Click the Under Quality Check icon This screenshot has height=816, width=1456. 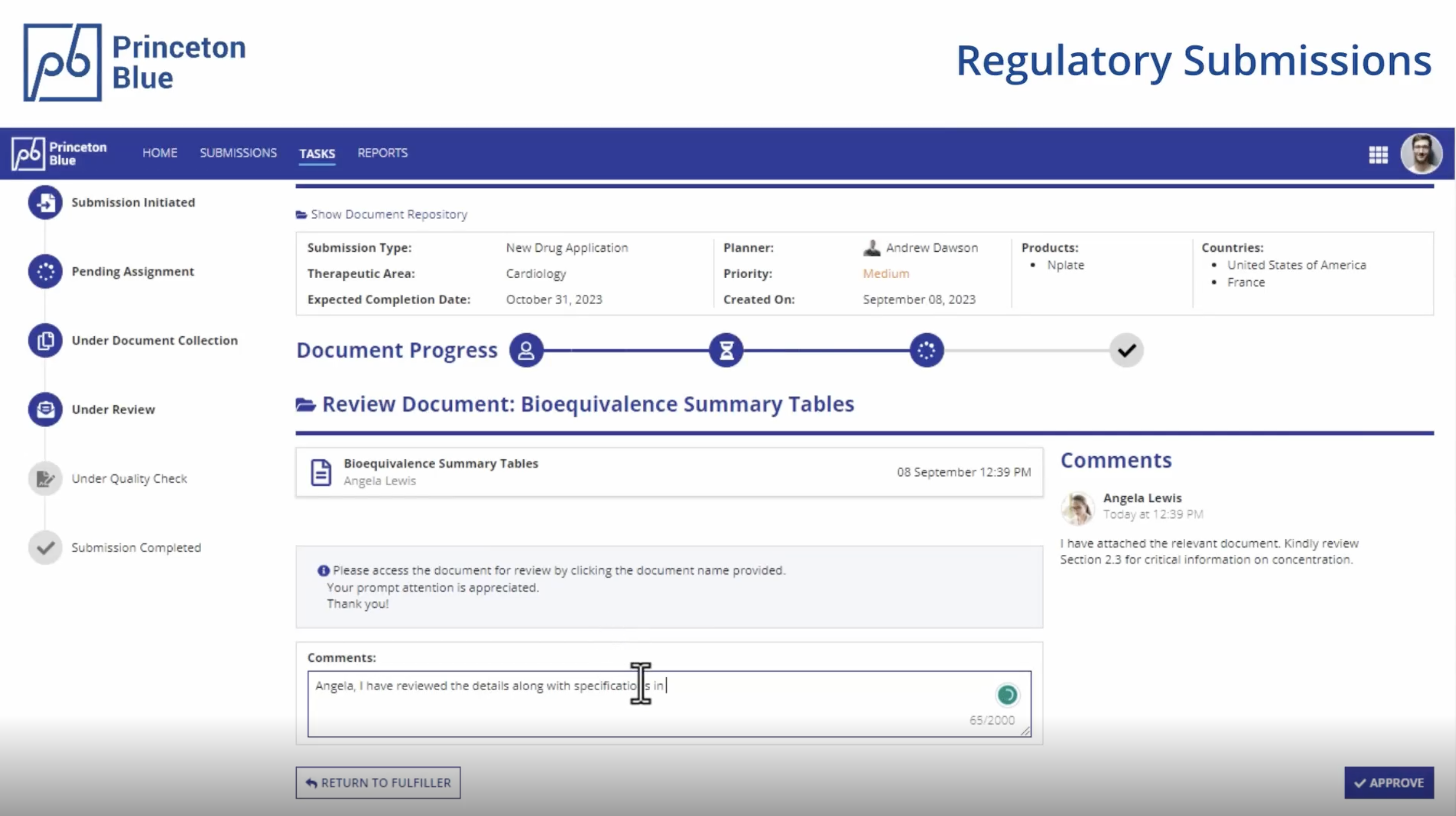(45, 479)
